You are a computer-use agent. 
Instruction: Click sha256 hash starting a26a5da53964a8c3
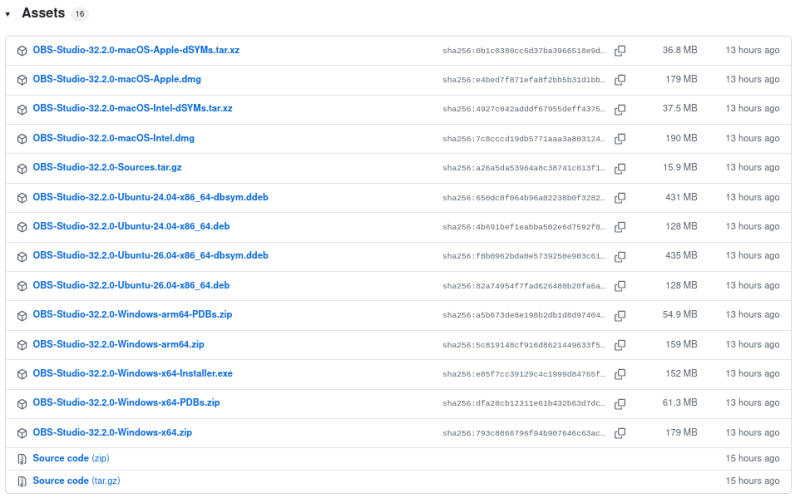[x=523, y=168]
